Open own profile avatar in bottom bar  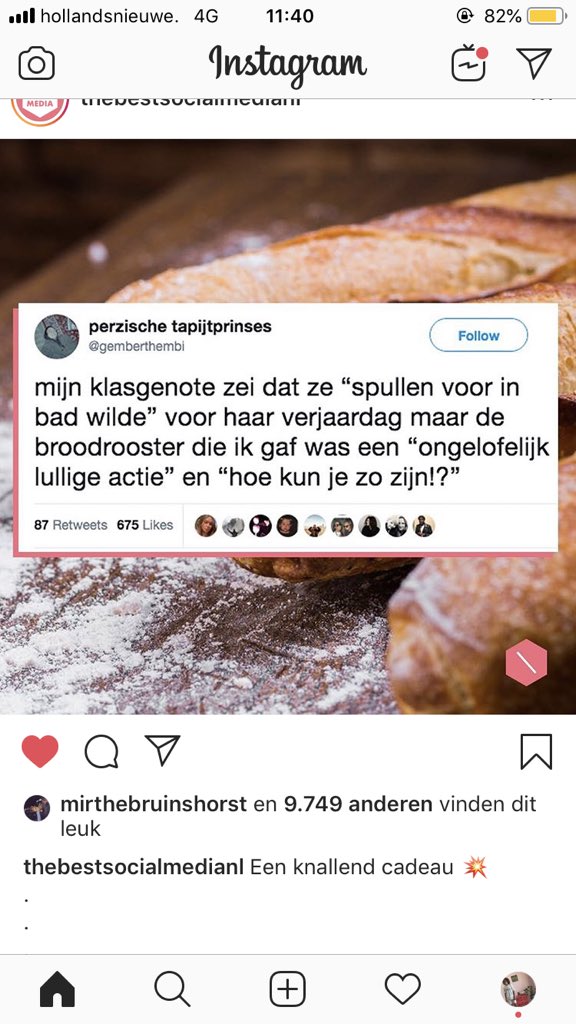[518, 989]
